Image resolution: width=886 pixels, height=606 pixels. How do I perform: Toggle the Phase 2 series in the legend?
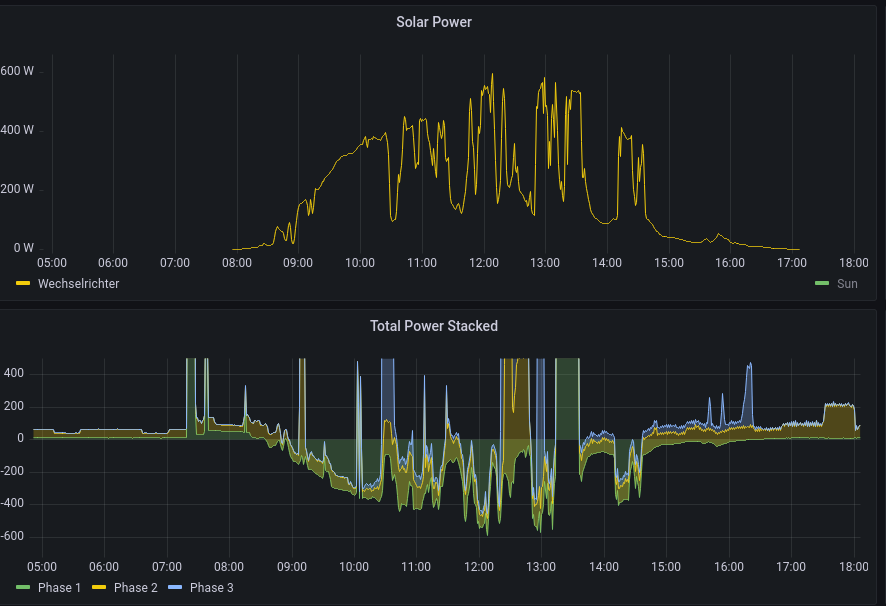pyautogui.click(x=136, y=588)
